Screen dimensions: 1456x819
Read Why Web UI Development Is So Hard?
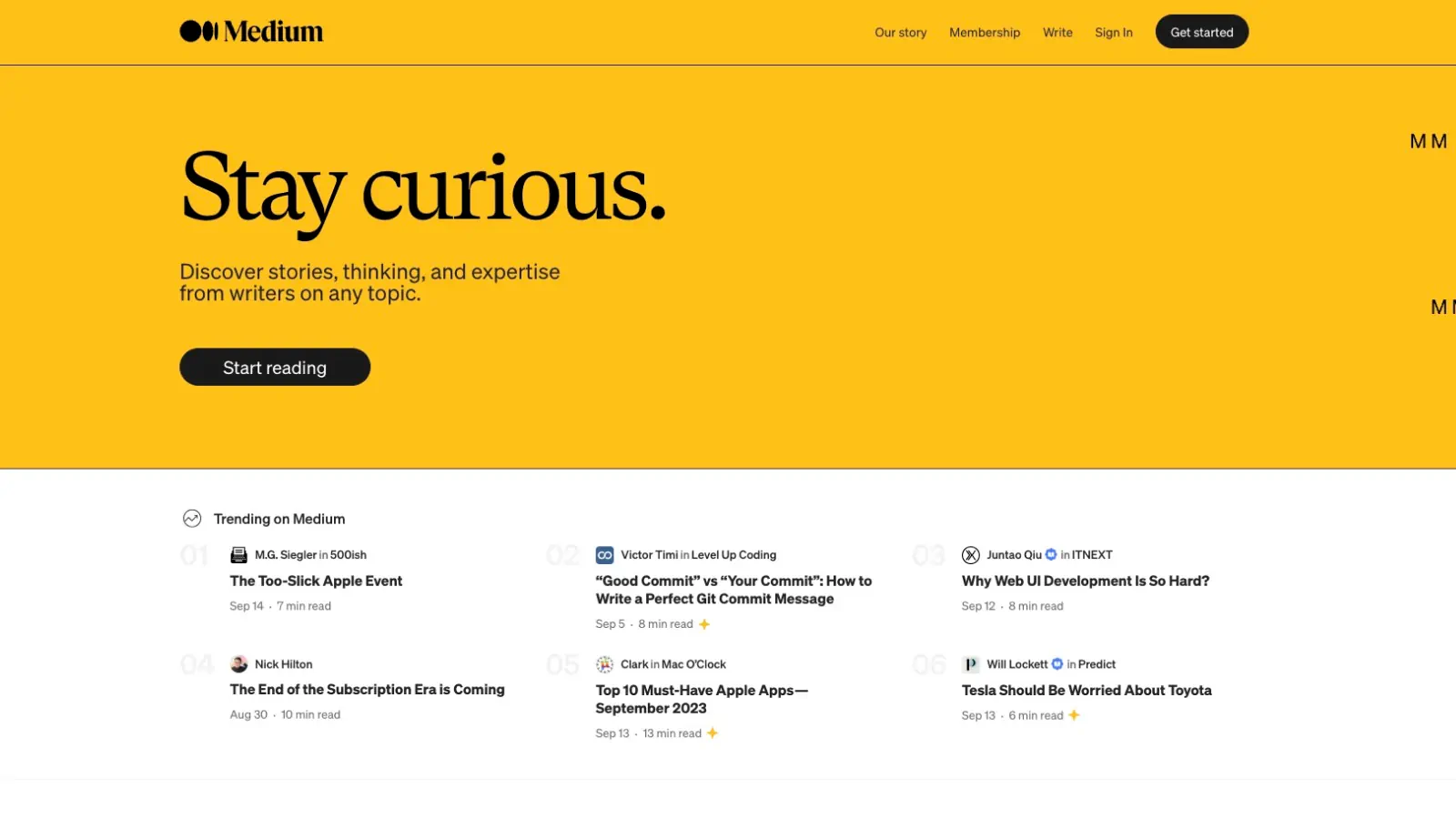pos(1086,581)
